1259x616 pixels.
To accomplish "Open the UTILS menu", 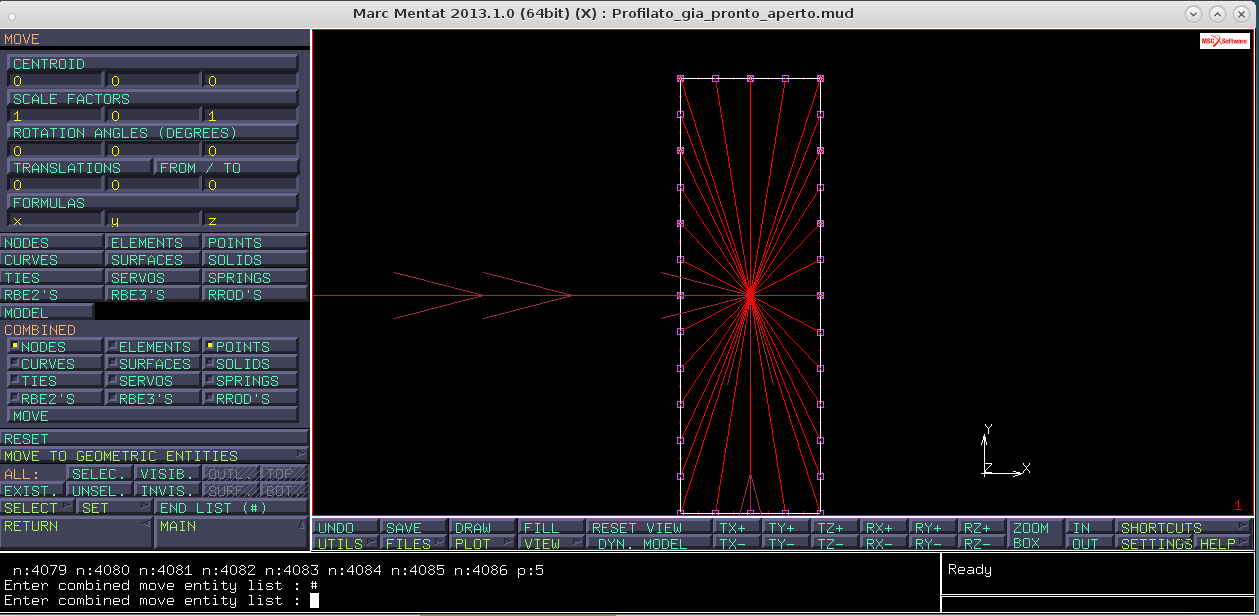I will (x=346, y=544).
